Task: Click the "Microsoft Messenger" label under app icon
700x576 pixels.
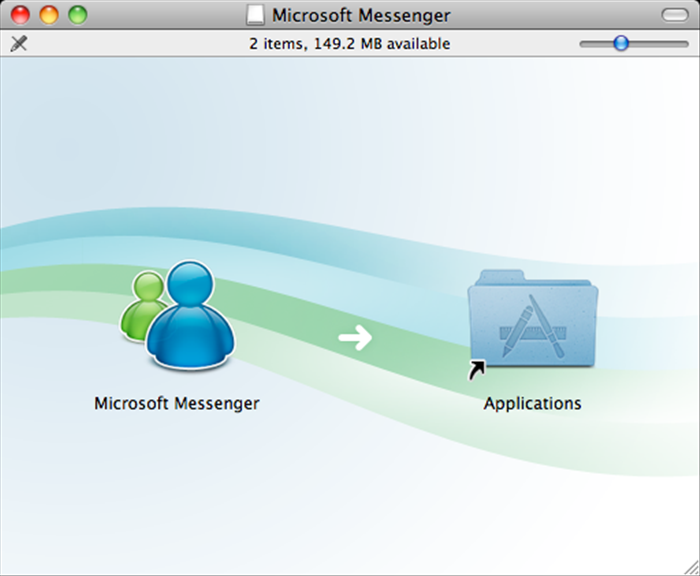Action: (177, 404)
